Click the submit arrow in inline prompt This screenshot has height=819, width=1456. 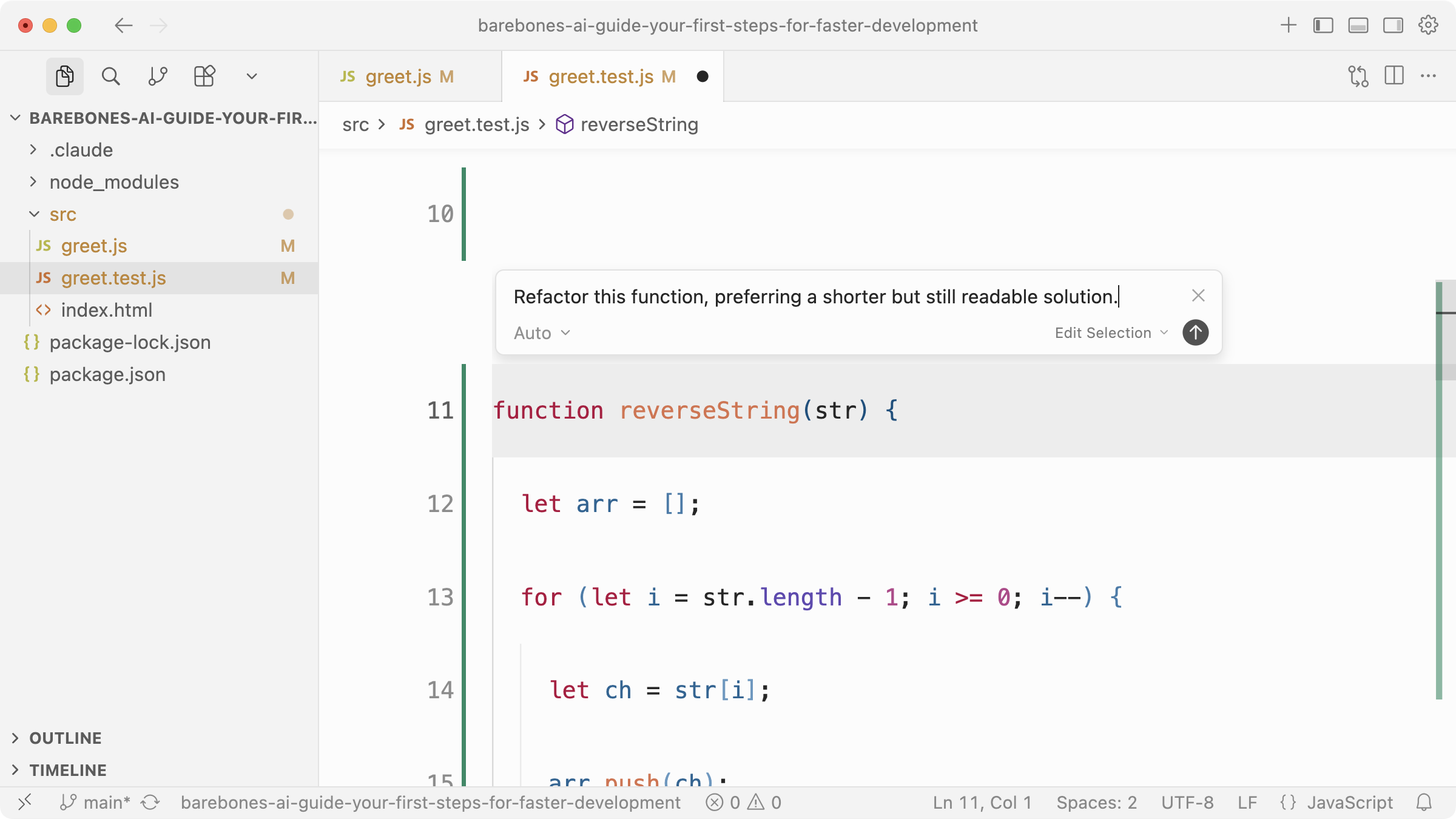click(x=1195, y=332)
